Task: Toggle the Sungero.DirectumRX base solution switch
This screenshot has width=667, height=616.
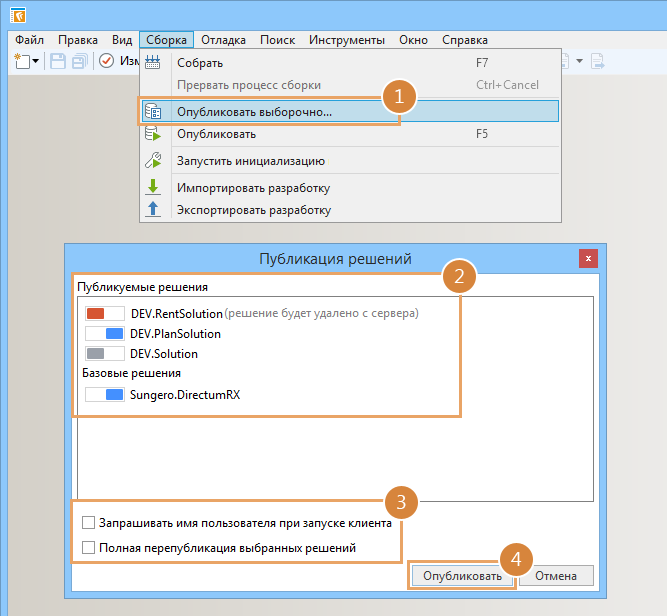Action: coord(105,394)
